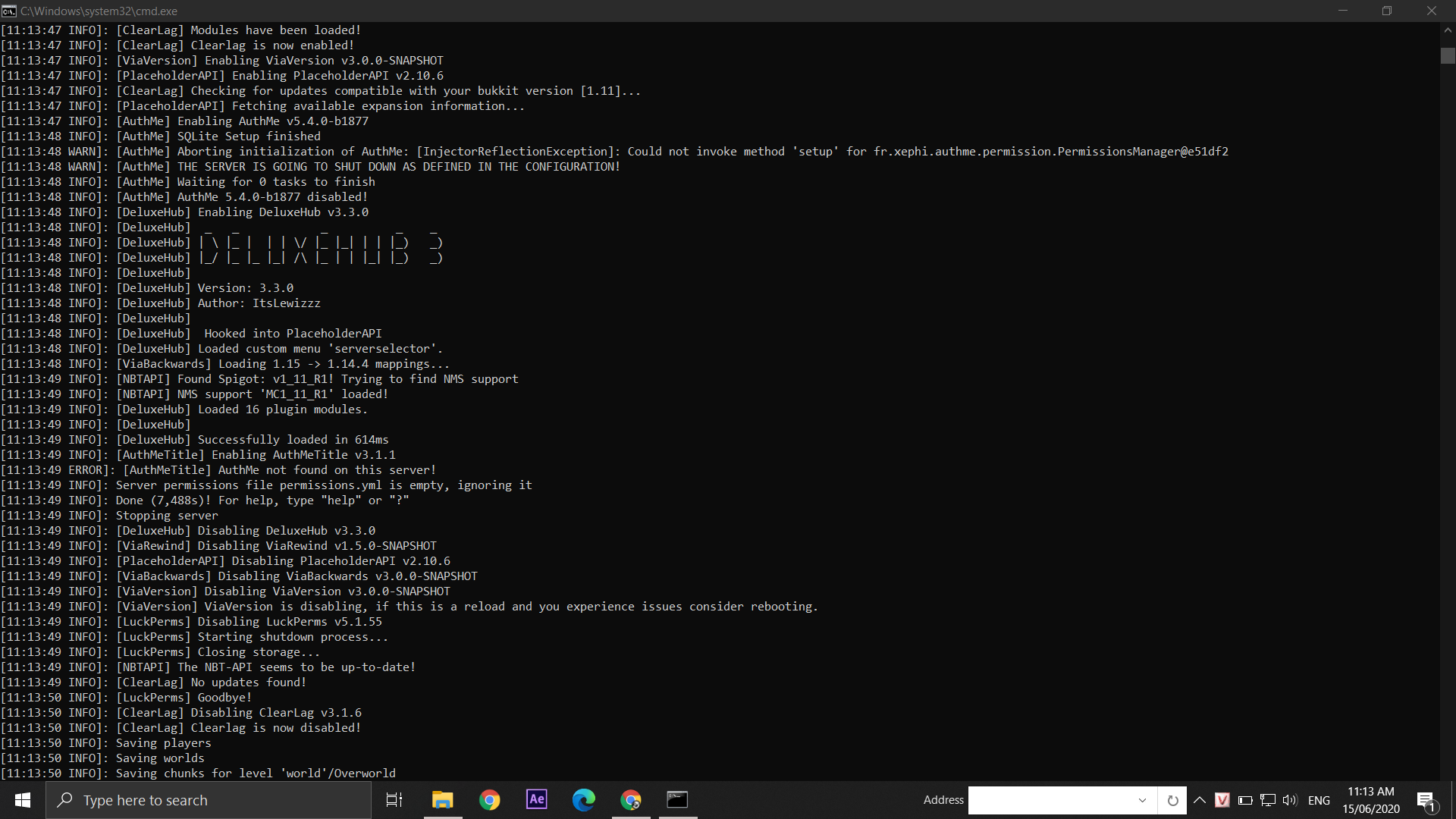Viewport: 1456px width, 819px height.
Task: Open the red V antivirus tray icon
Action: click(1222, 800)
